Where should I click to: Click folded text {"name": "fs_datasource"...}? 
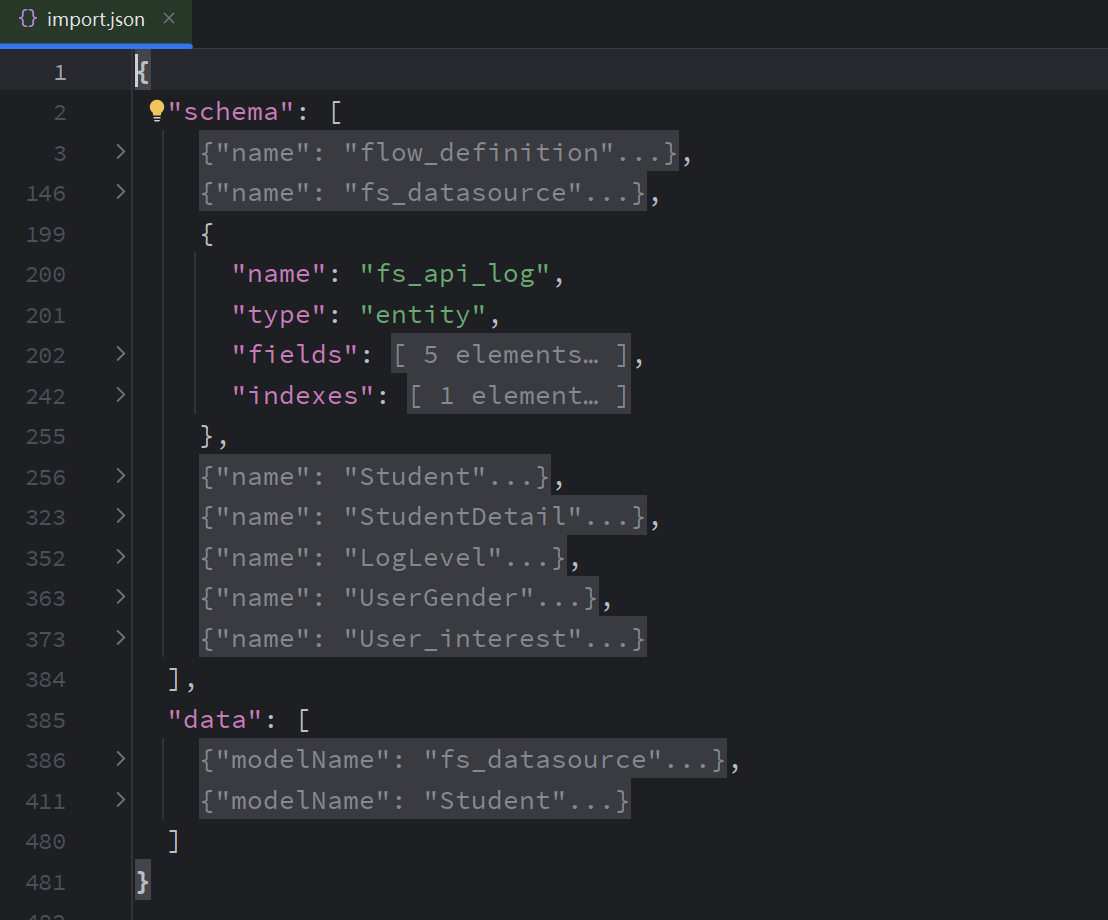423,192
